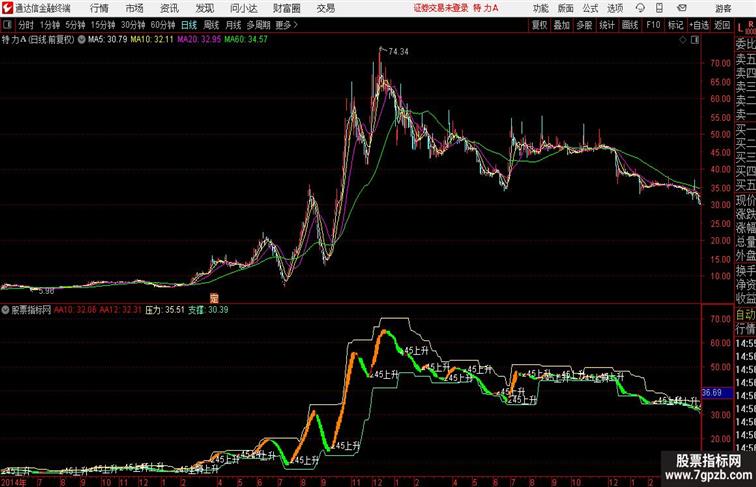Click the 统计 statistics button
The height and width of the screenshot is (487, 756).
[607, 25]
